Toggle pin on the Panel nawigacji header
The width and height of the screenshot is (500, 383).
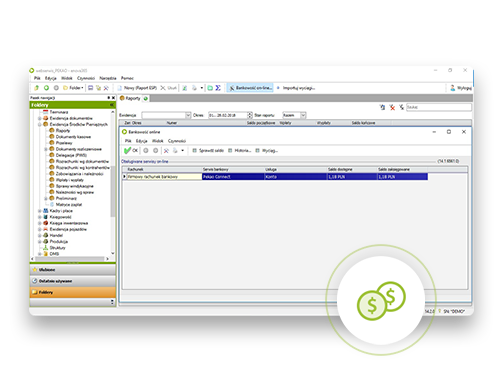pyautogui.click(x=109, y=98)
